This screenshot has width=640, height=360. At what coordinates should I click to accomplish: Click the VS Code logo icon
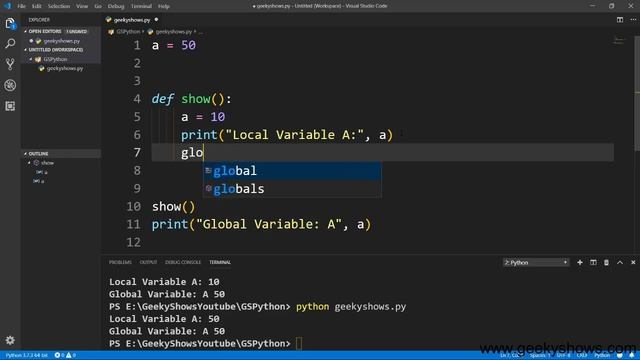7,6
